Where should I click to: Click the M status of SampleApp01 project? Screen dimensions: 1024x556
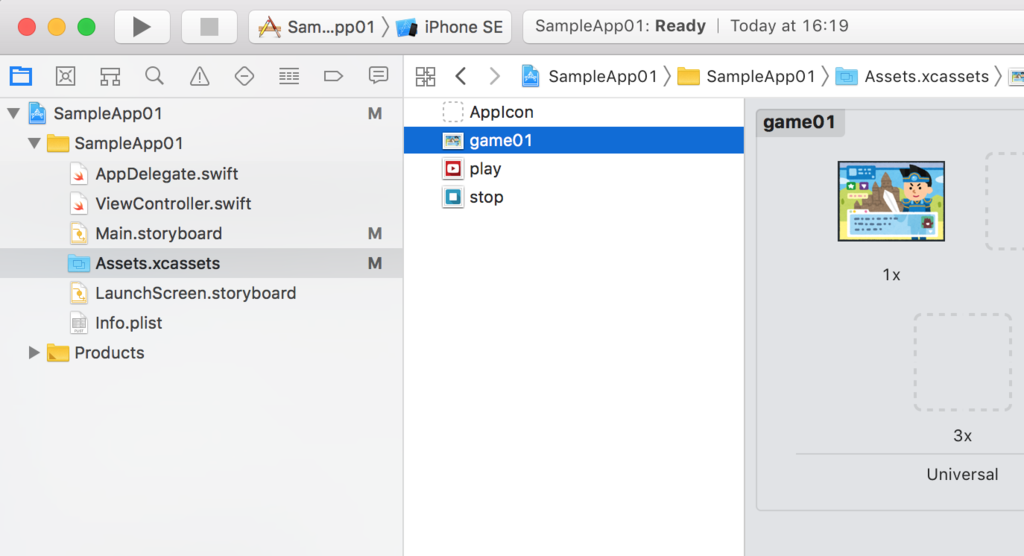375,114
